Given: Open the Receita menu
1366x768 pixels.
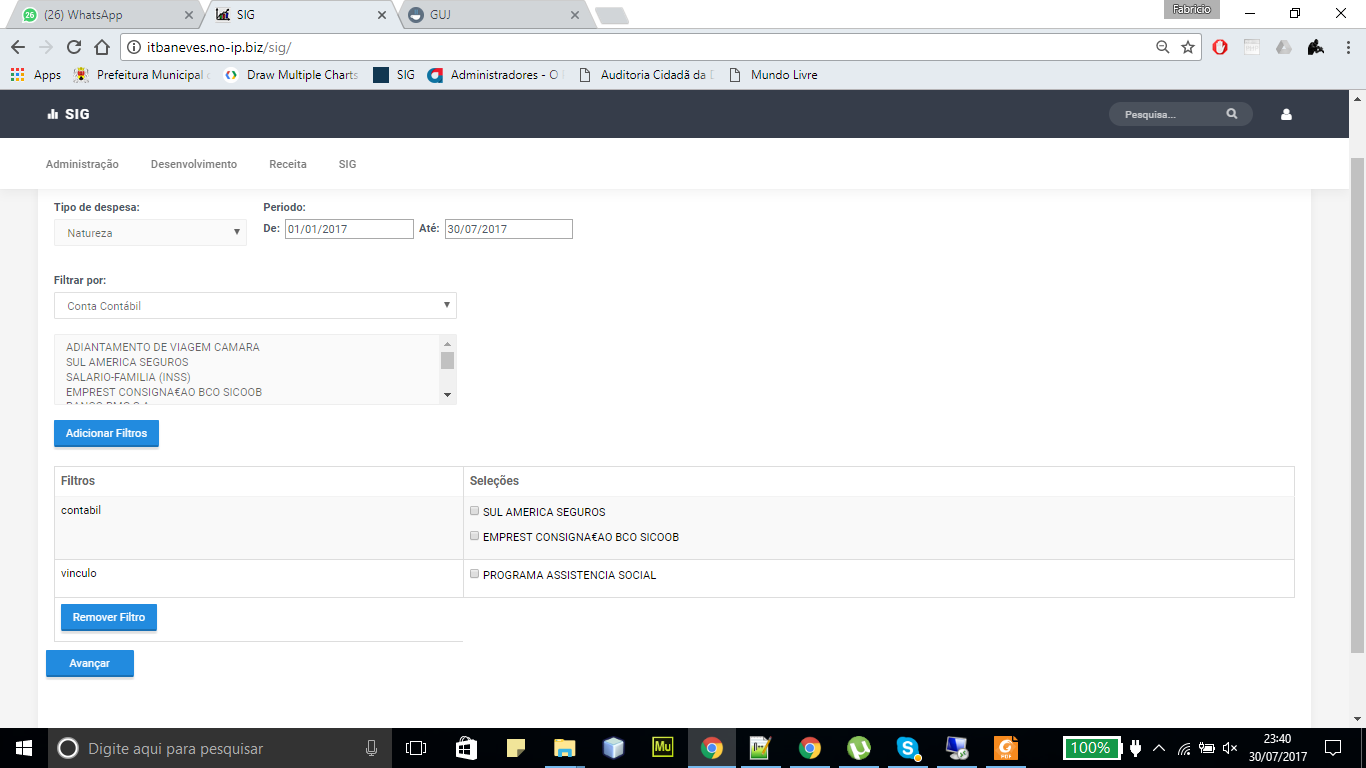Looking at the screenshot, I should pos(288,164).
